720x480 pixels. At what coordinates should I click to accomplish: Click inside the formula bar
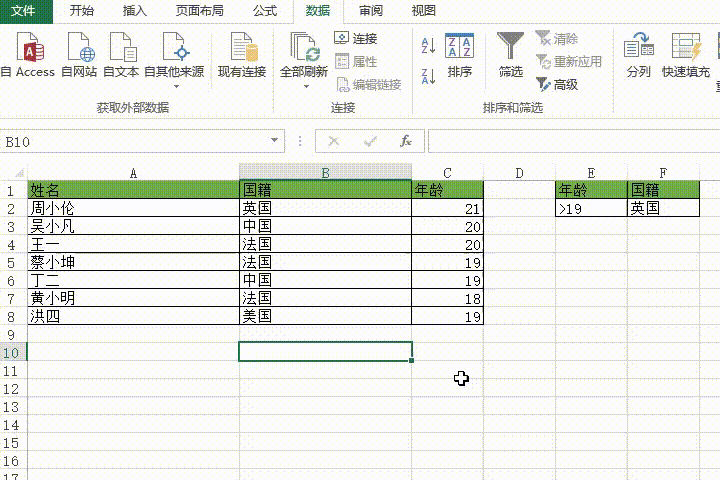pos(574,141)
